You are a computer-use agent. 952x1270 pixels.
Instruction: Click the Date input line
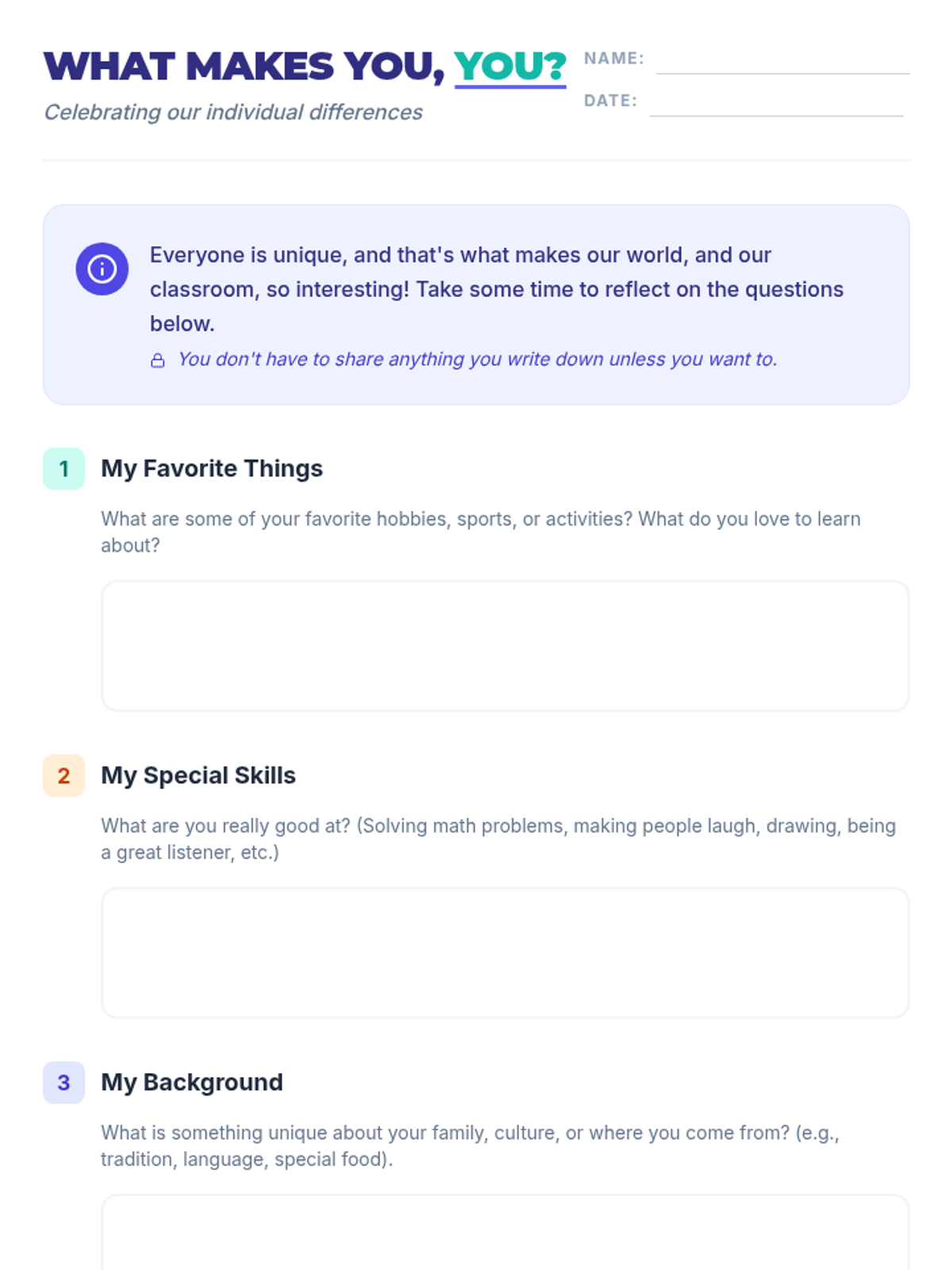pyautogui.click(x=776, y=104)
